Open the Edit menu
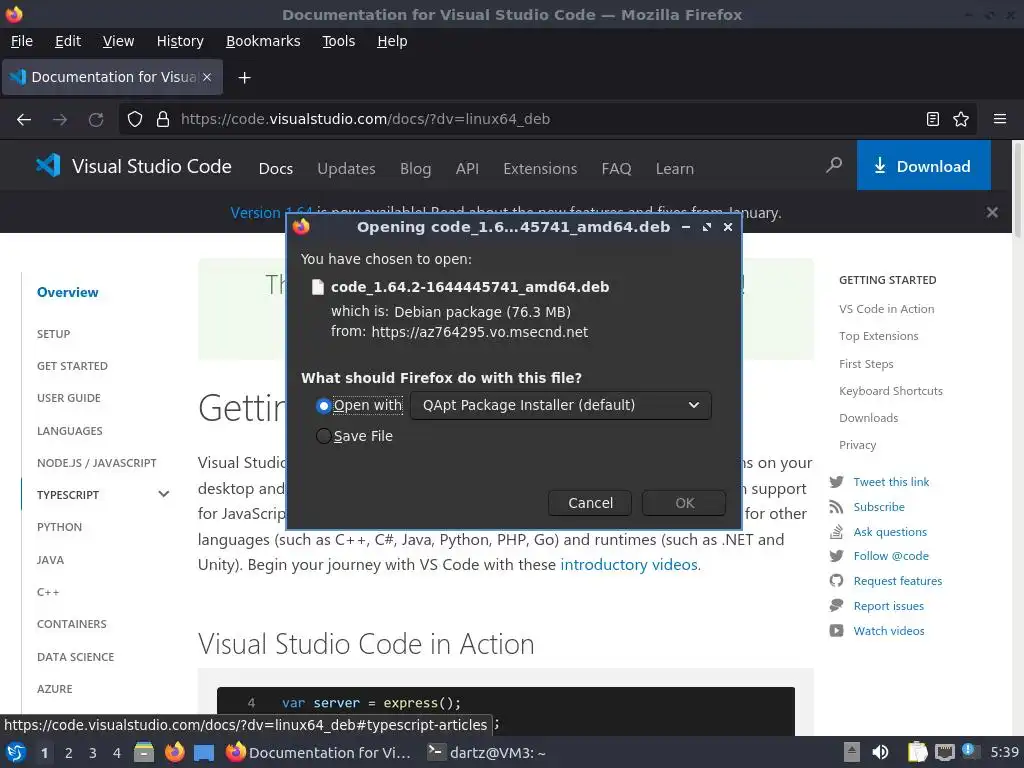 (x=68, y=41)
